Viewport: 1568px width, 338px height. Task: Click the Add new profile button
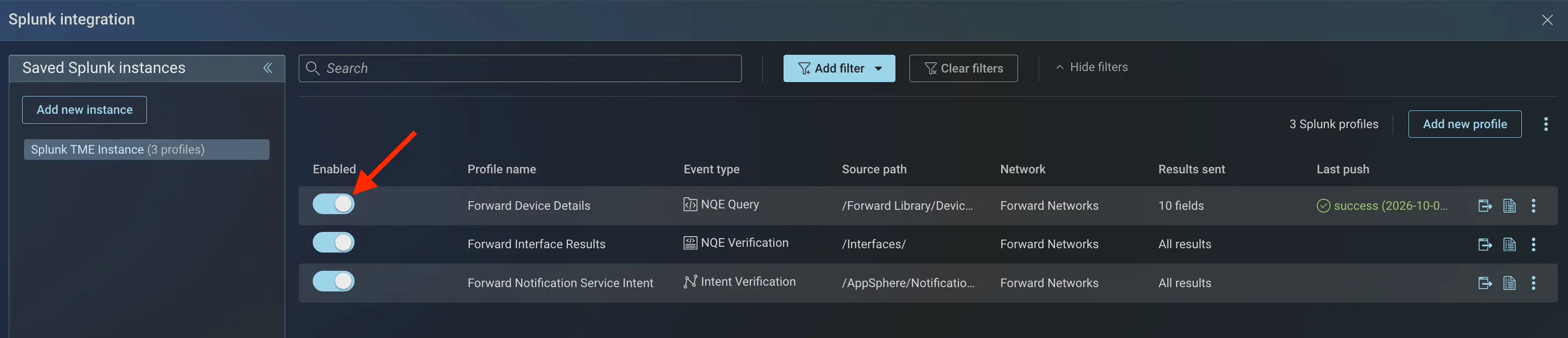click(x=1465, y=124)
